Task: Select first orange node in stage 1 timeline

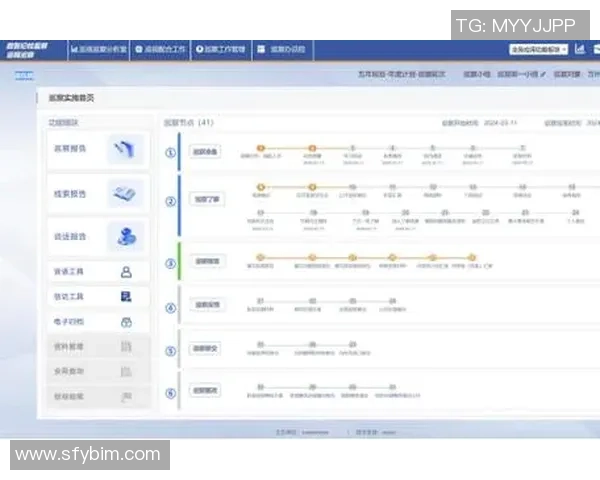Action: point(261,148)
